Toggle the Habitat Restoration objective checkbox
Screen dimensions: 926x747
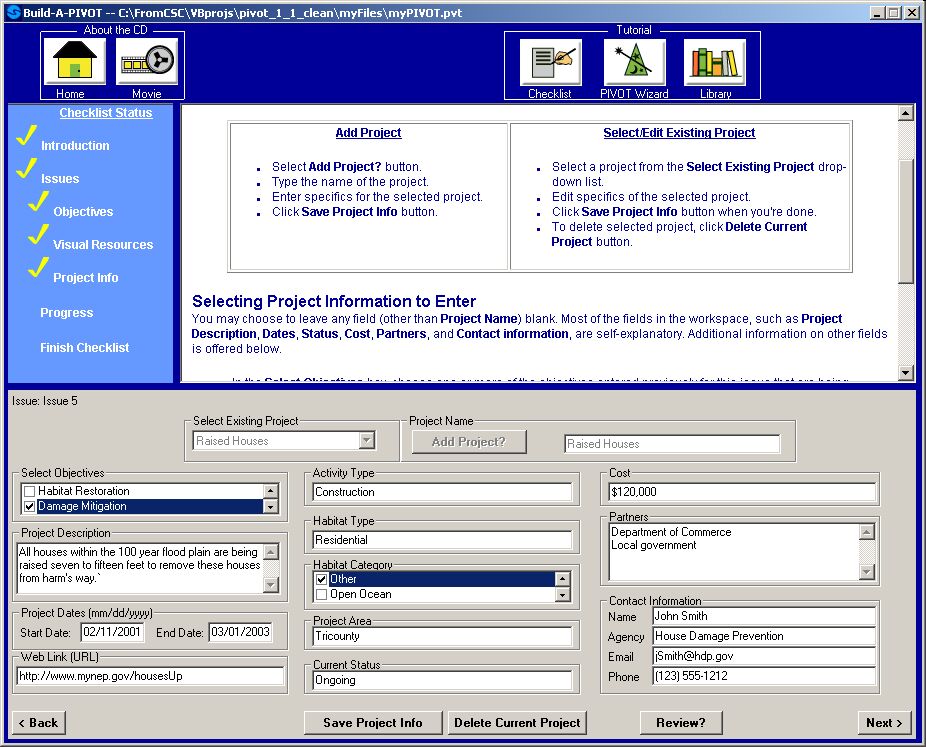[x=30, y=491]
